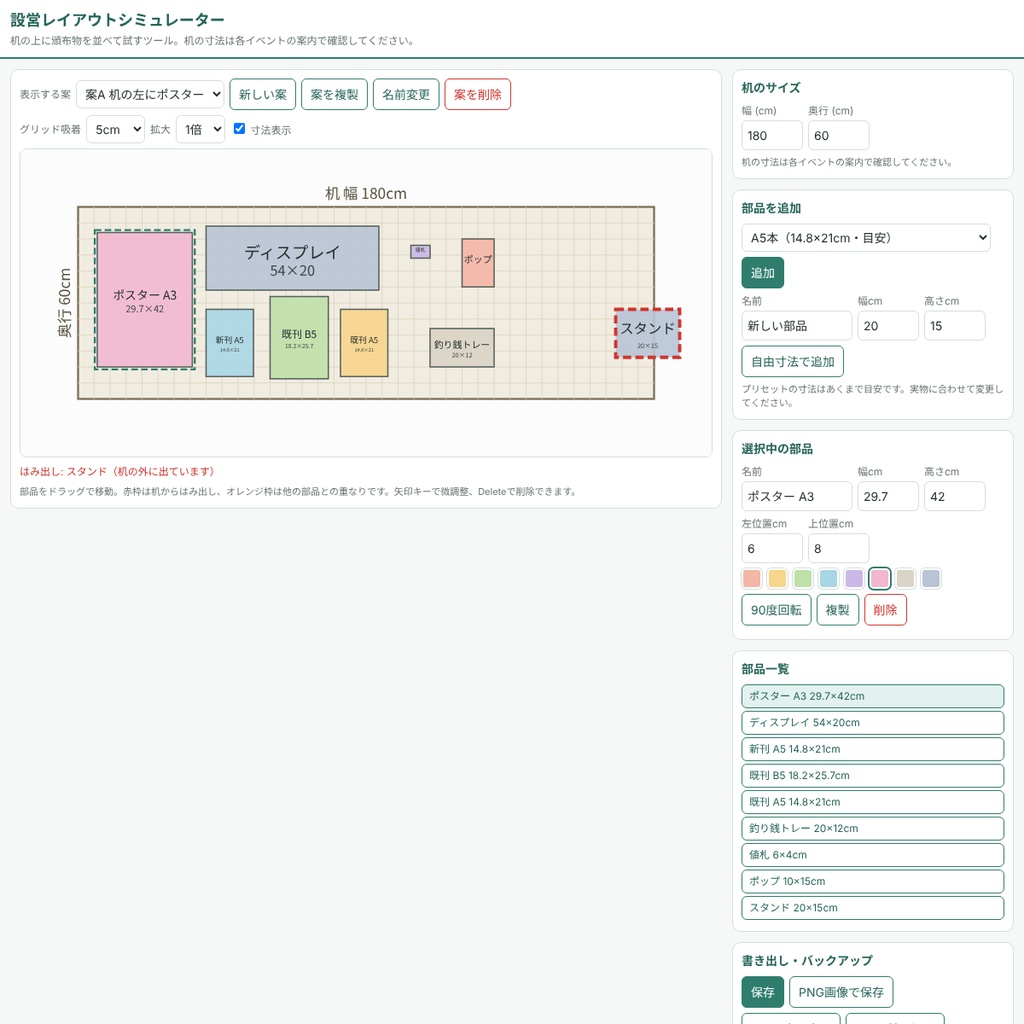Click the 上位置cm field showing 8
The image size is (1024, 1024).
(x=838, y=548)
